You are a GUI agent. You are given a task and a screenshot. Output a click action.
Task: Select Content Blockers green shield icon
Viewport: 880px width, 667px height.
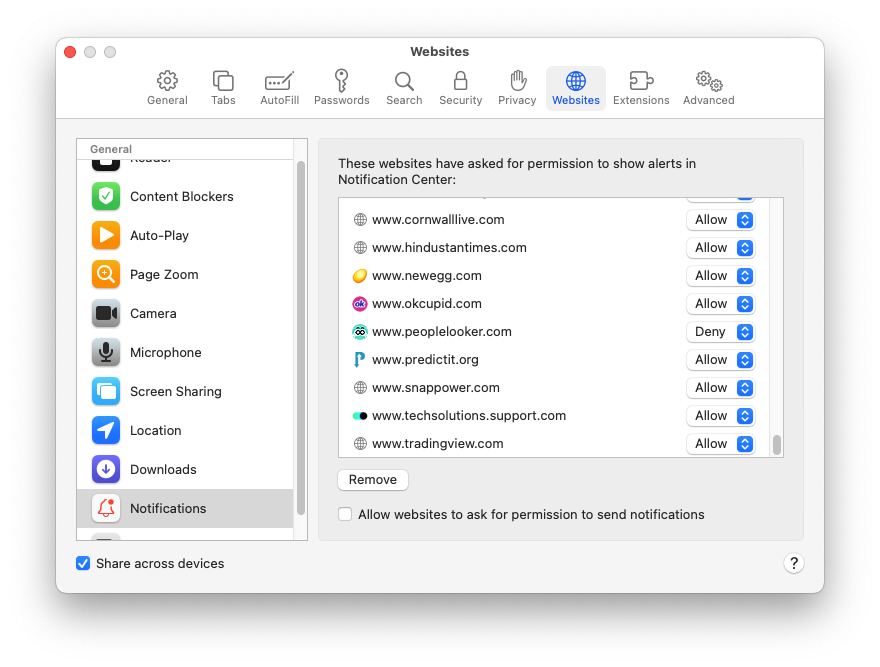[x=106, y=196]
